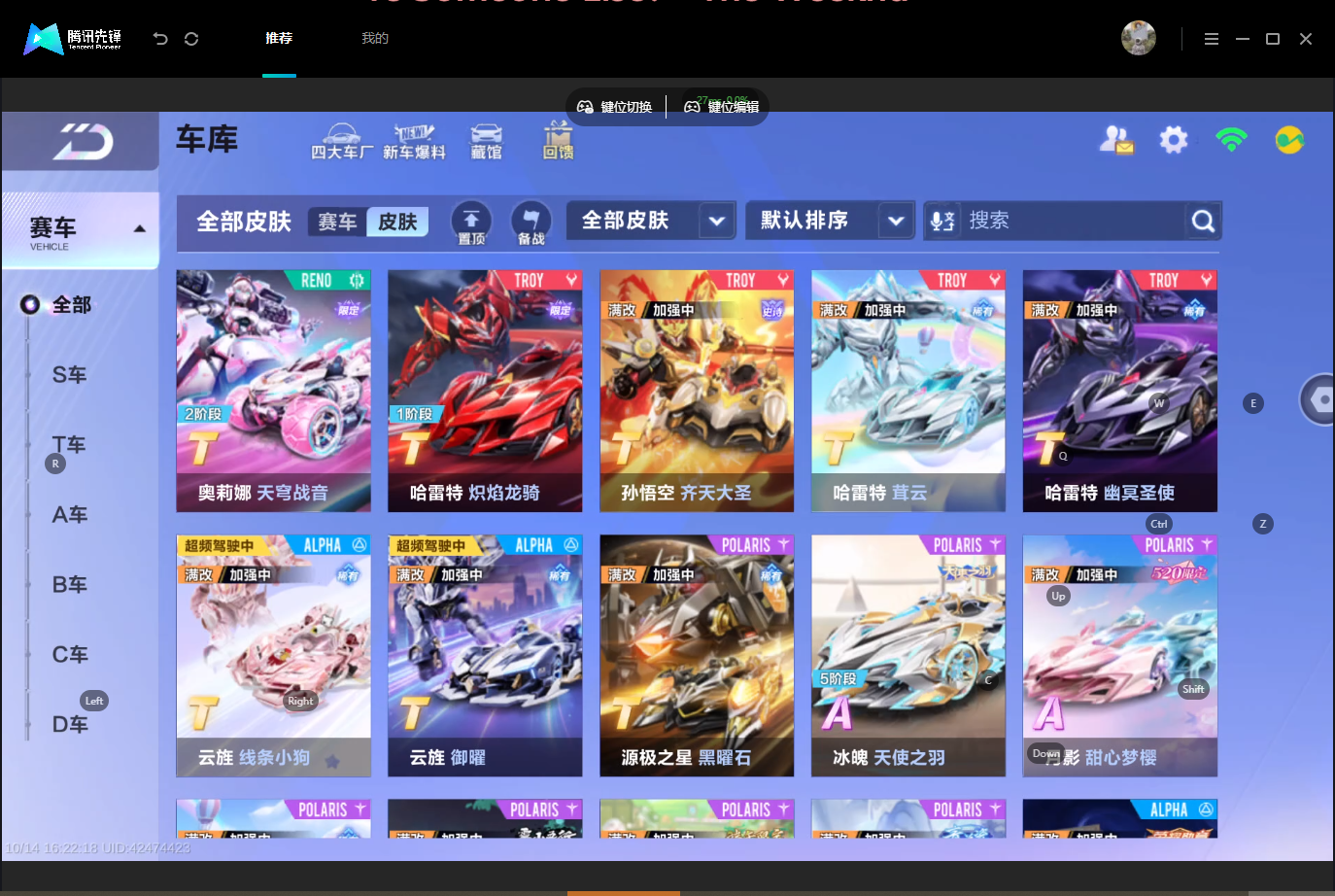
Task: Open the 回馈 gift icon
Action: 558,142
